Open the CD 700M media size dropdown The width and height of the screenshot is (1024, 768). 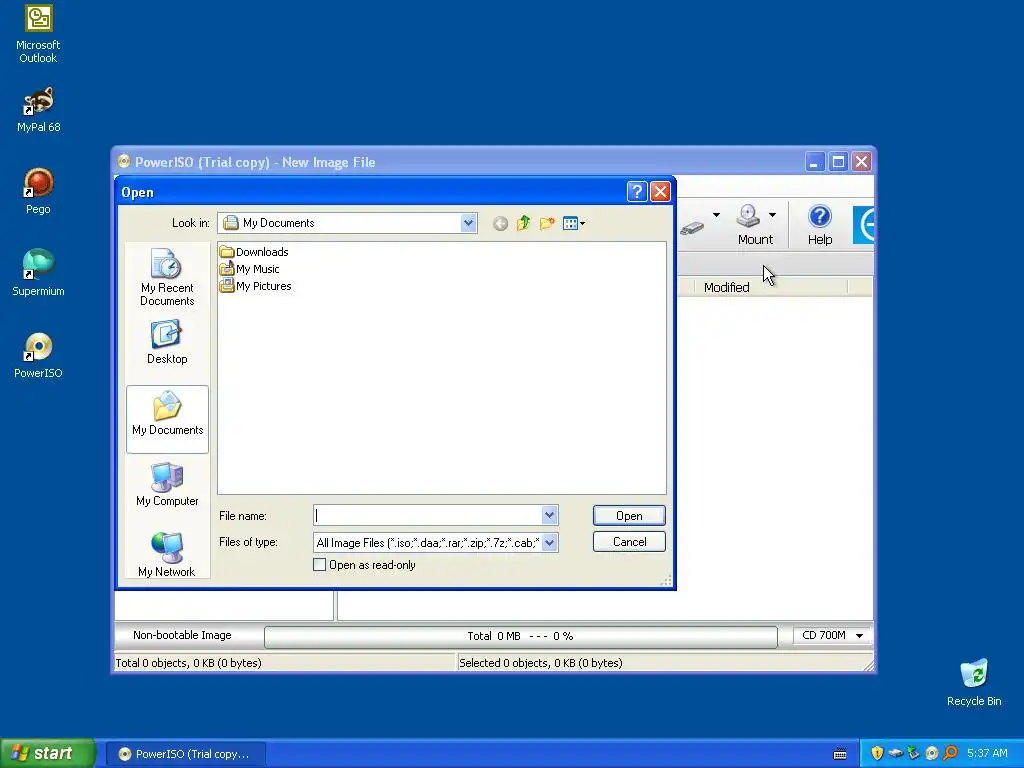[832, 635]
